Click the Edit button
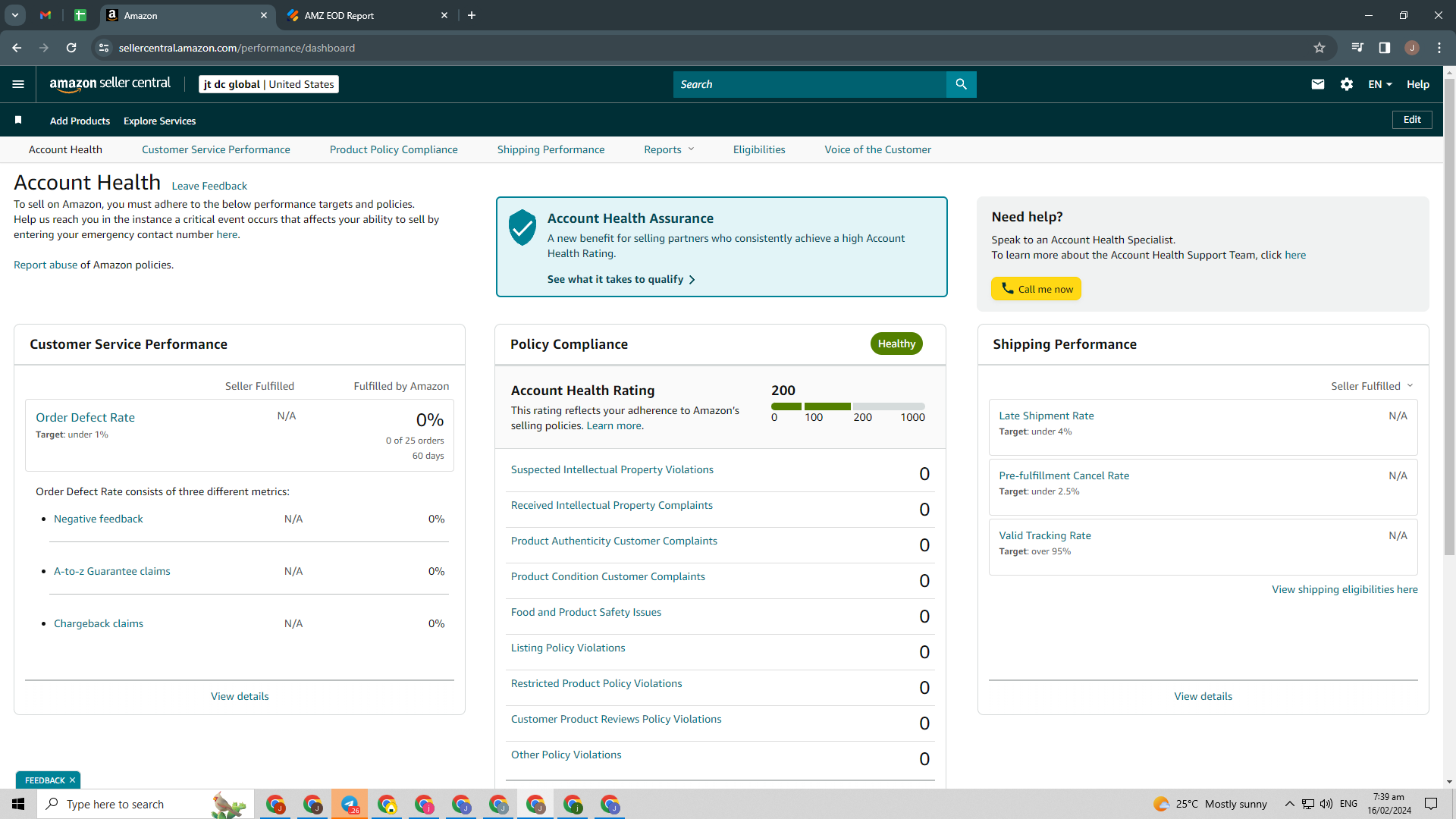Image resolution: width=1456 pixels, height=819 pixels. click(x=1412, y=120)
